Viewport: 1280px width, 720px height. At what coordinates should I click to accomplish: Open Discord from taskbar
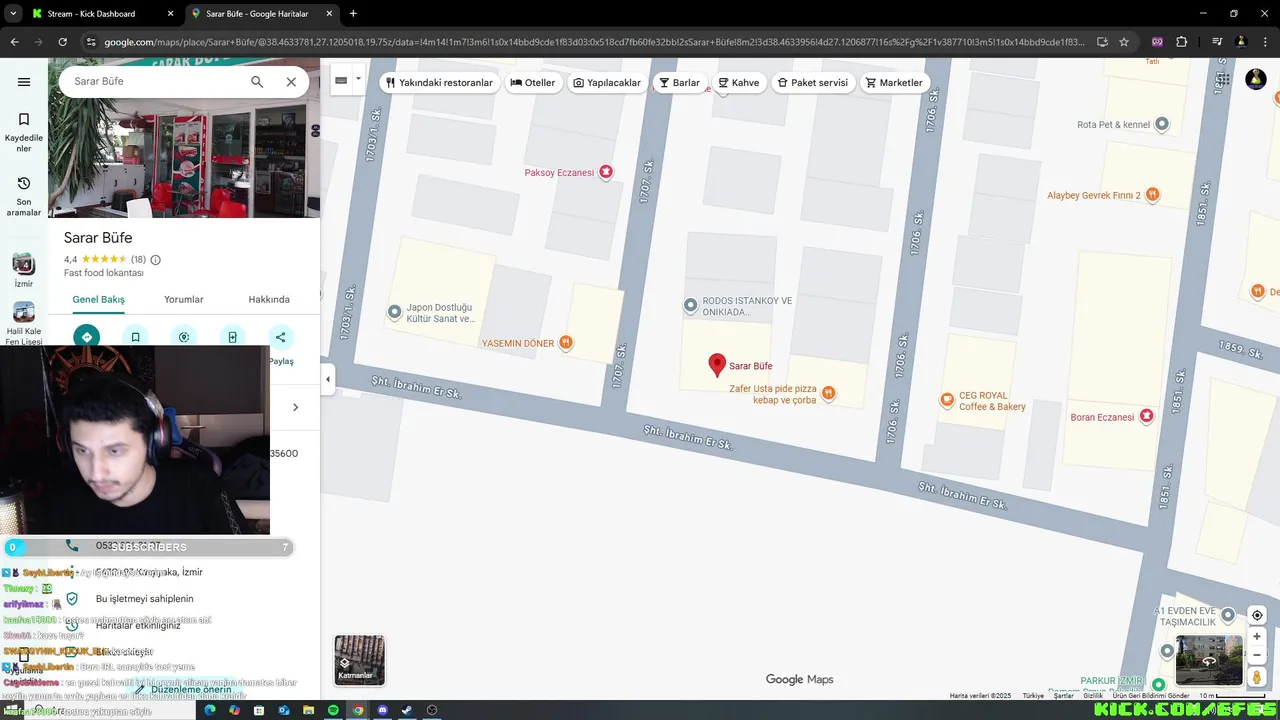click(x=383, y=710)
